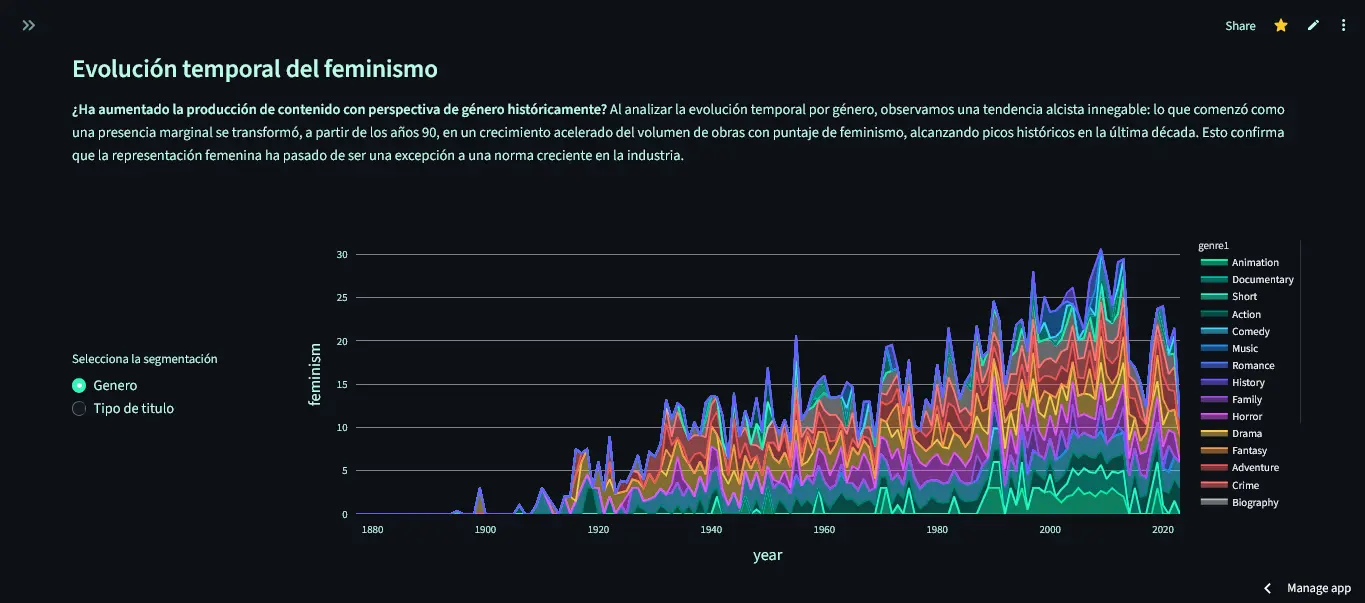This screenshot has height=603, width=1365.
Task: Toggle Animation series in the legend
Action: tap(1254, 263)
